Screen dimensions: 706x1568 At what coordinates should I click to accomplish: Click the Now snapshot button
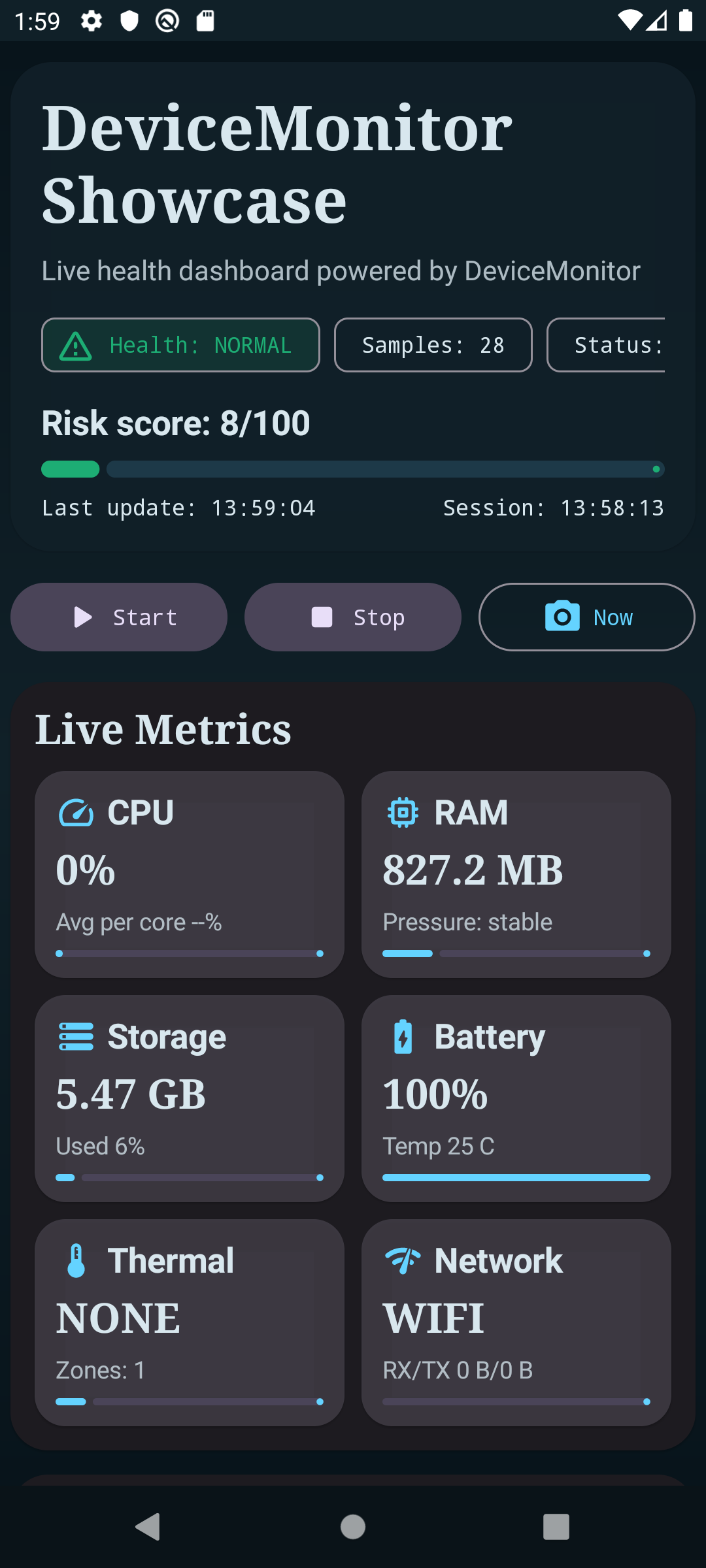click(x=586, y=616)
